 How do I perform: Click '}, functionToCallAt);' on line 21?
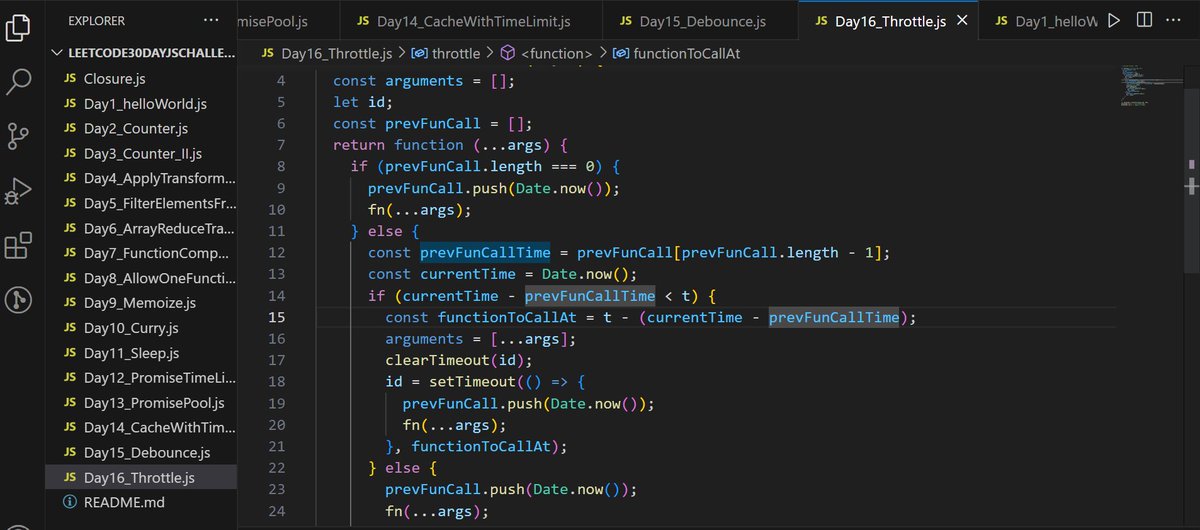coord(476,446)
